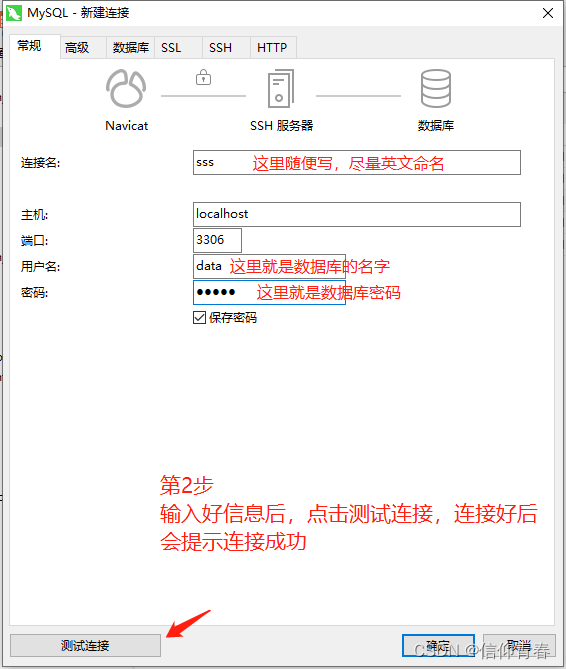Click the MySQL - 新建连接 title text
The height and width of the screenshot is (669, 566).
[x=78, y=13]
